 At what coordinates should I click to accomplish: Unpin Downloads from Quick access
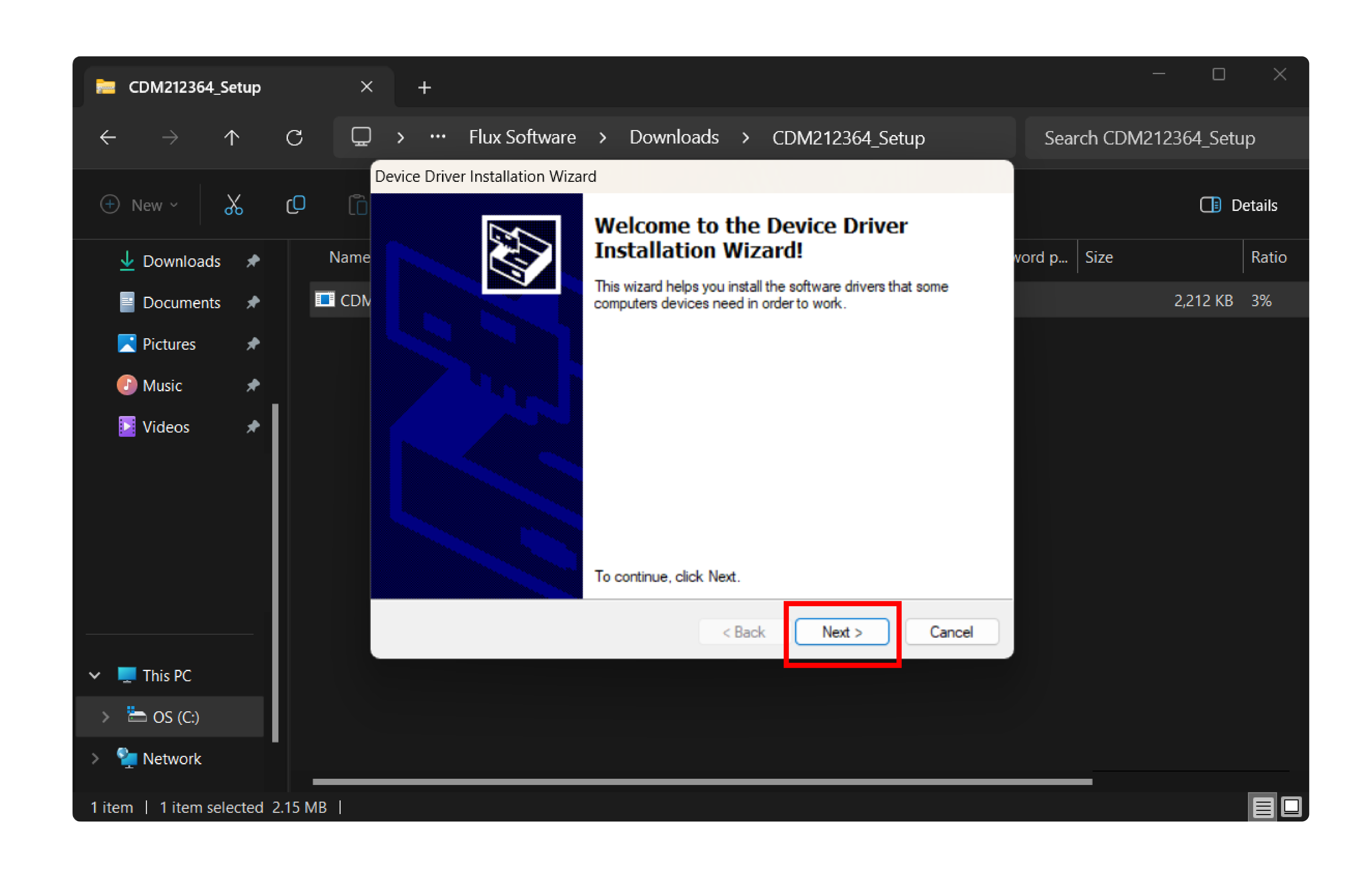click(253, 261)
